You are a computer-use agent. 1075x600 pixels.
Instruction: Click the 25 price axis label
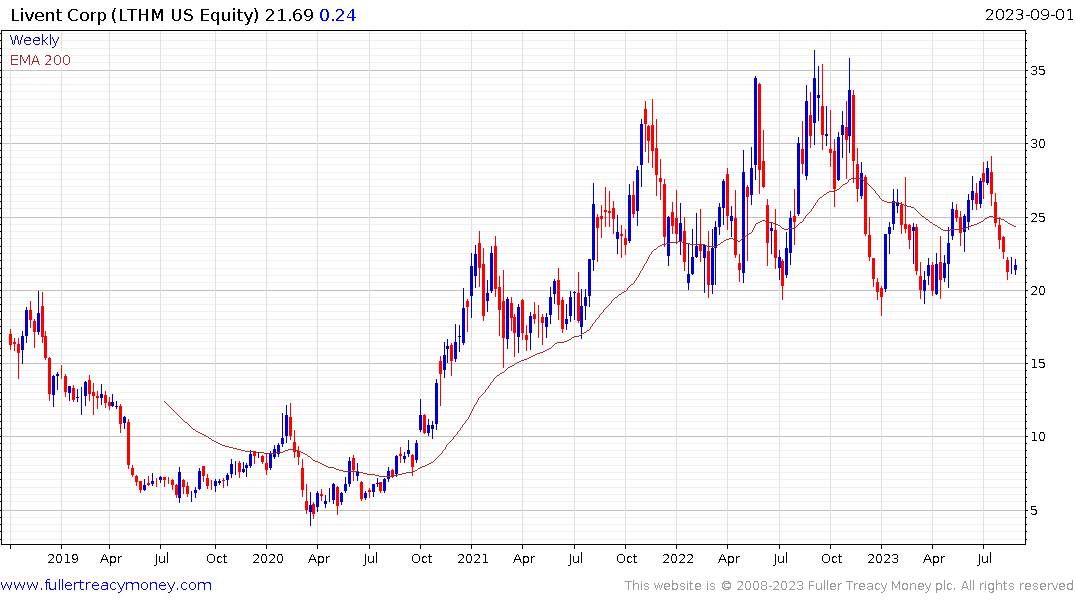pyautogui.click(x=1038, y=217)
